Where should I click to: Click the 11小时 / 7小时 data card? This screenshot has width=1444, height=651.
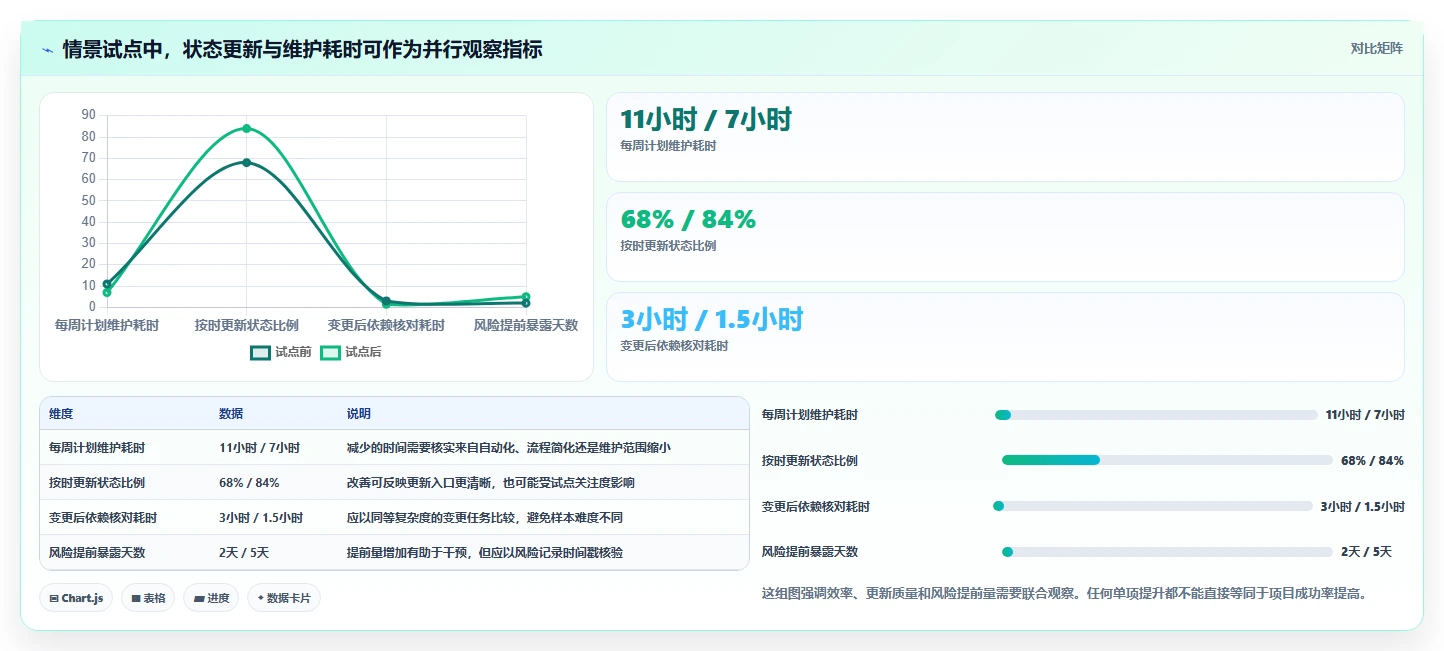1005,137
